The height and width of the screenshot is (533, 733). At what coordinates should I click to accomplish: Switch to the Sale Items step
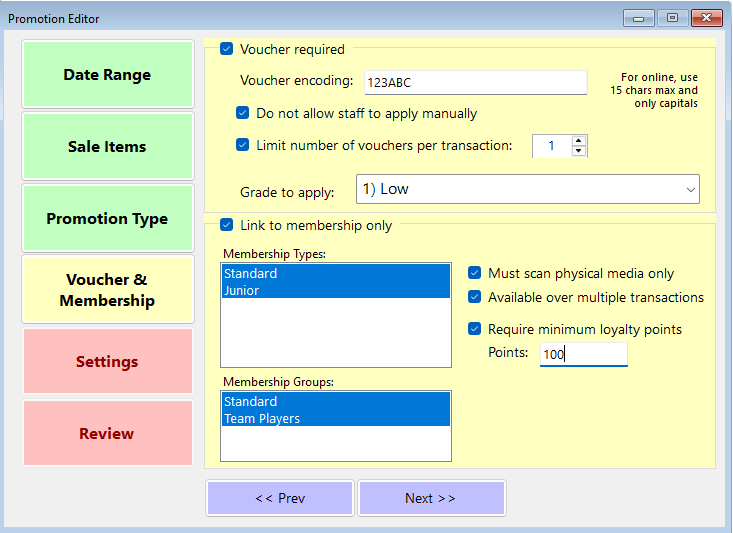pyautogui.click(x=107, y=147)
